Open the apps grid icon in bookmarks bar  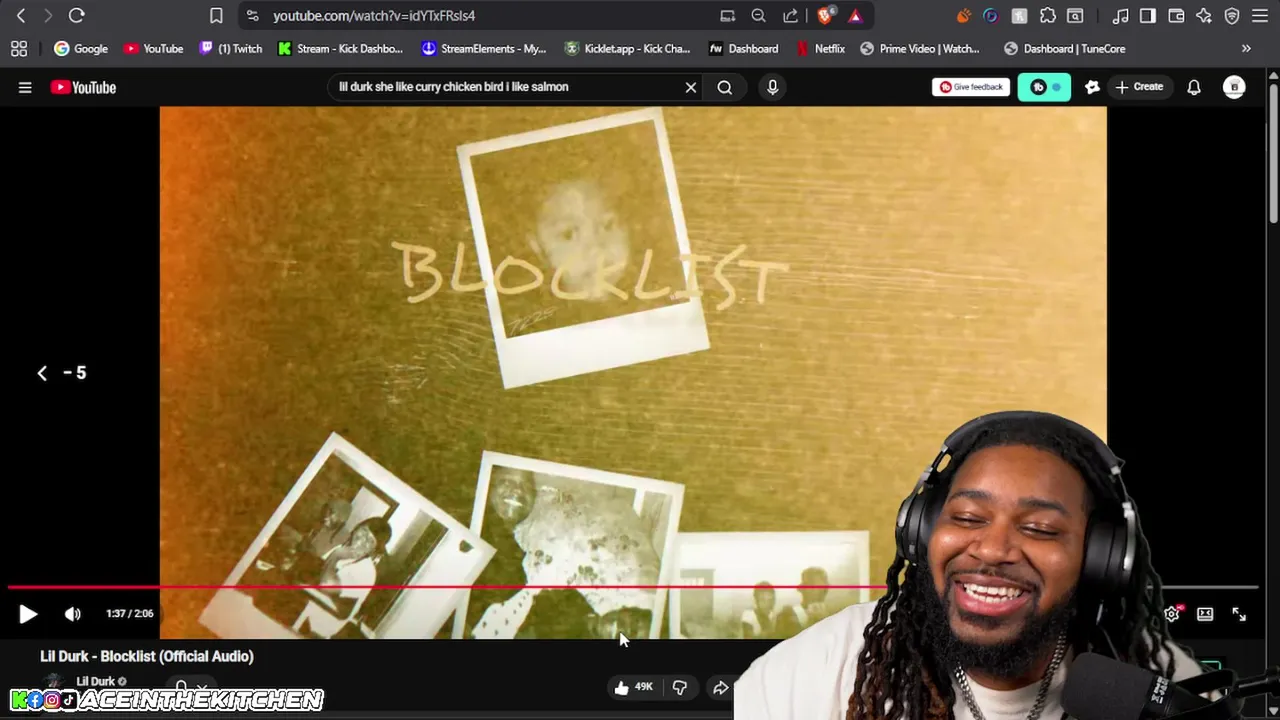(x=19, y=49)
